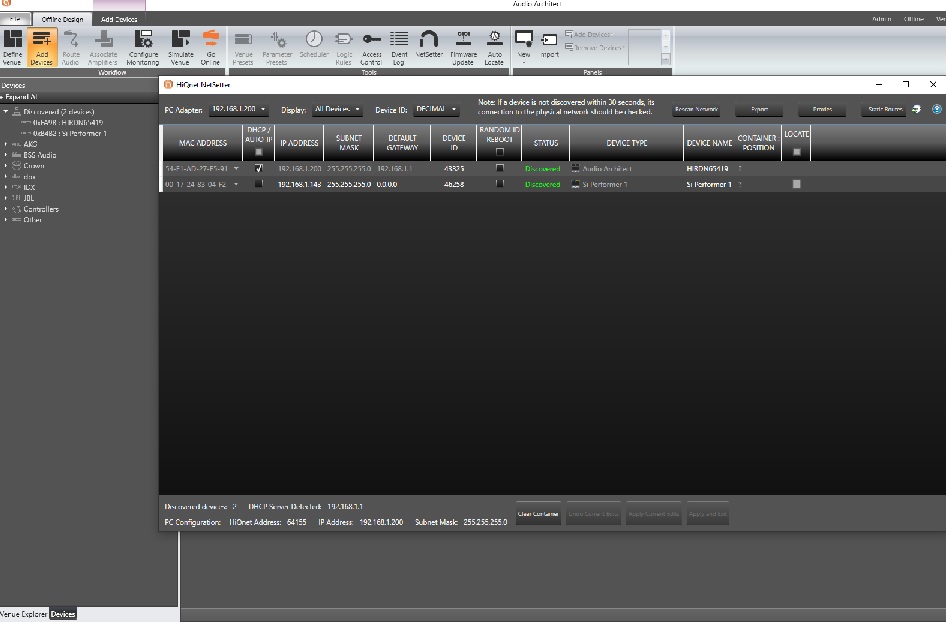
Task: Click the Go Online icon
Action: pyautogui.click(x=210, y=47)
